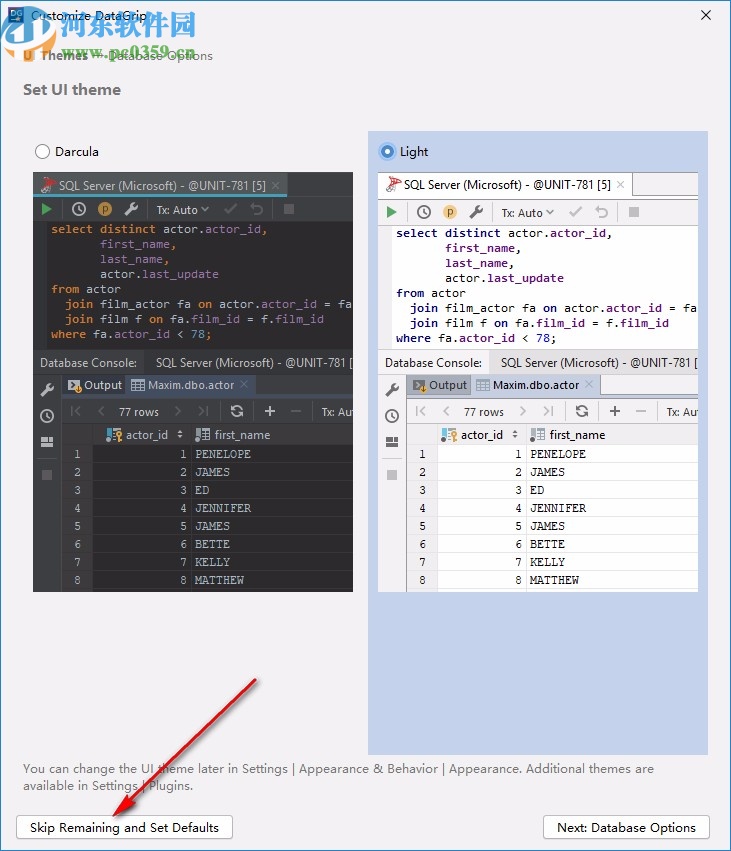
Task: Click green run icon in Darcula preview
Action: pos(46,209)
